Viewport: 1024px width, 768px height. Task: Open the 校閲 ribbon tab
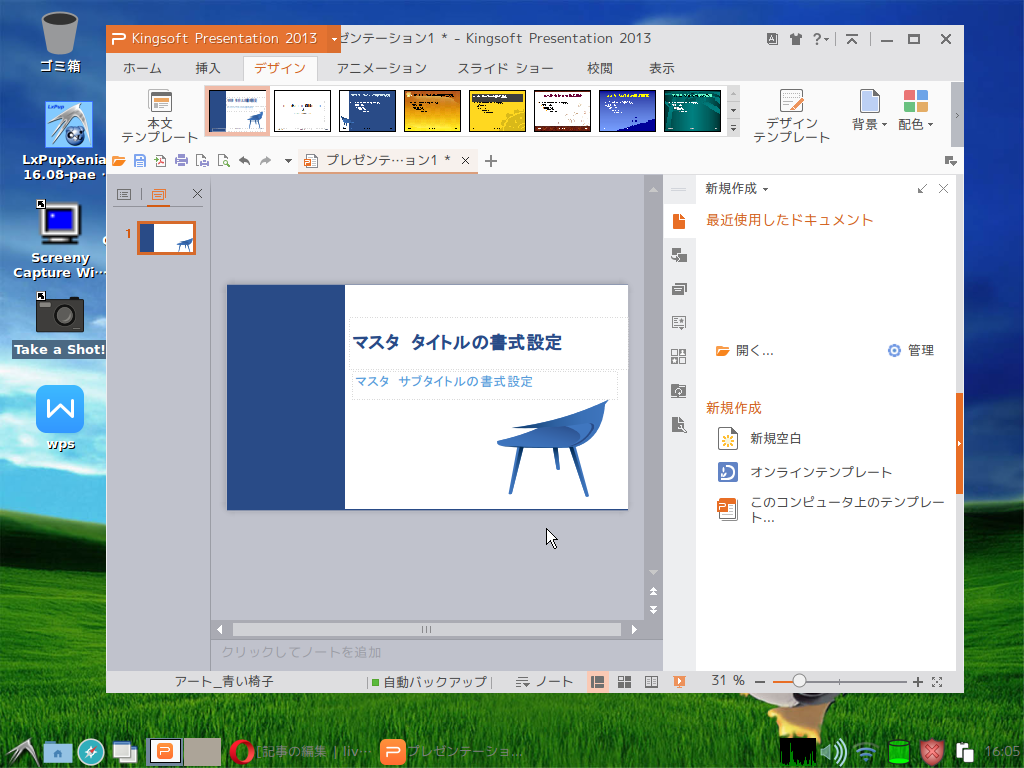pos(600,69)
